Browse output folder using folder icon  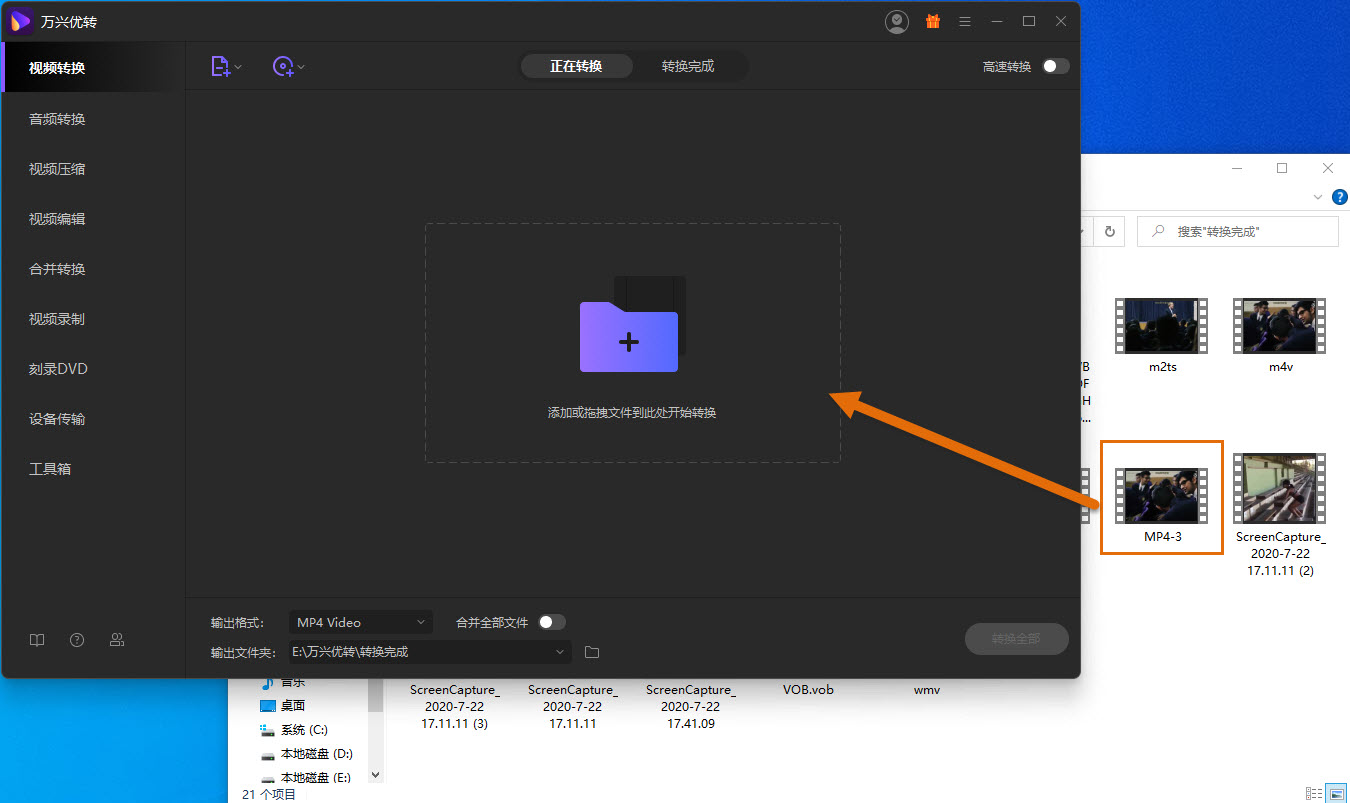point(592,652)
